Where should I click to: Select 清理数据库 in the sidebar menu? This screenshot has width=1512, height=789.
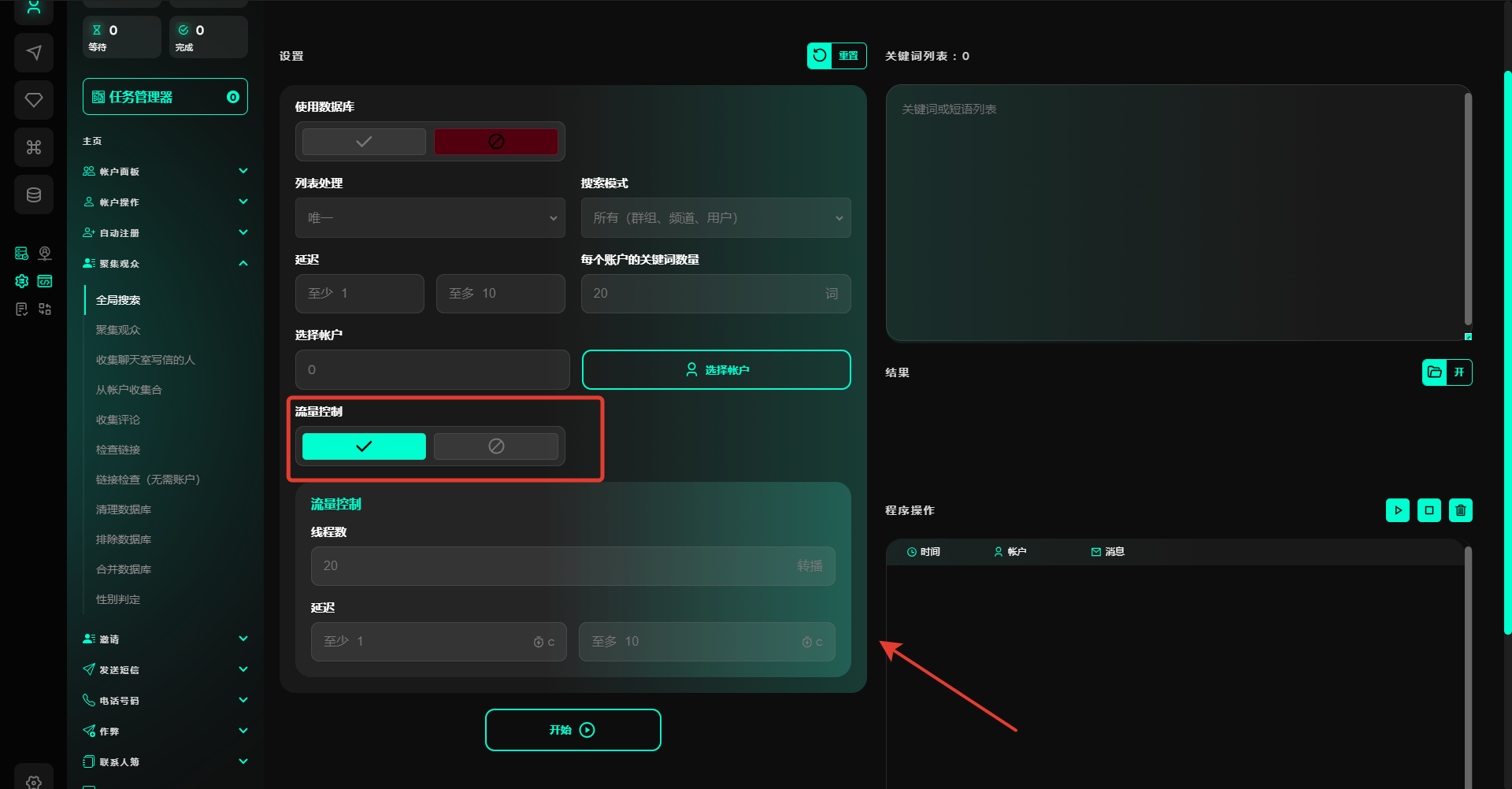(x=124, y=509)
